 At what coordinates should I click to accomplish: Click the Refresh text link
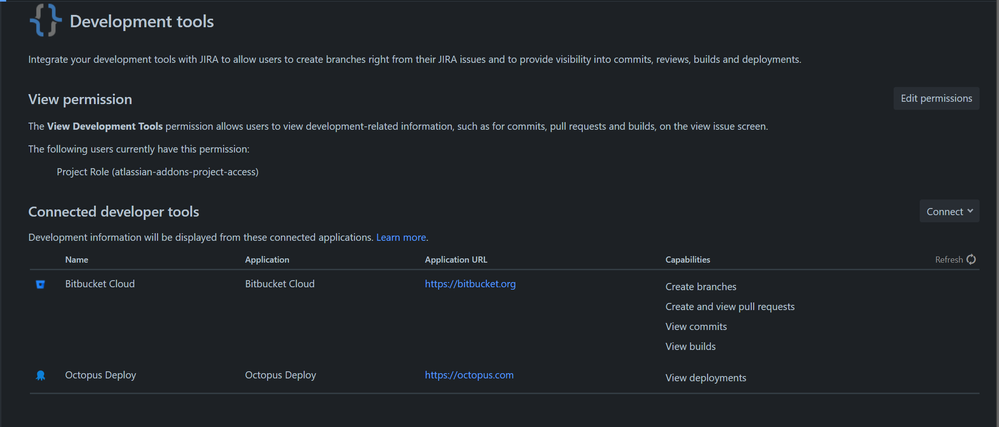[x=949, y=259]
